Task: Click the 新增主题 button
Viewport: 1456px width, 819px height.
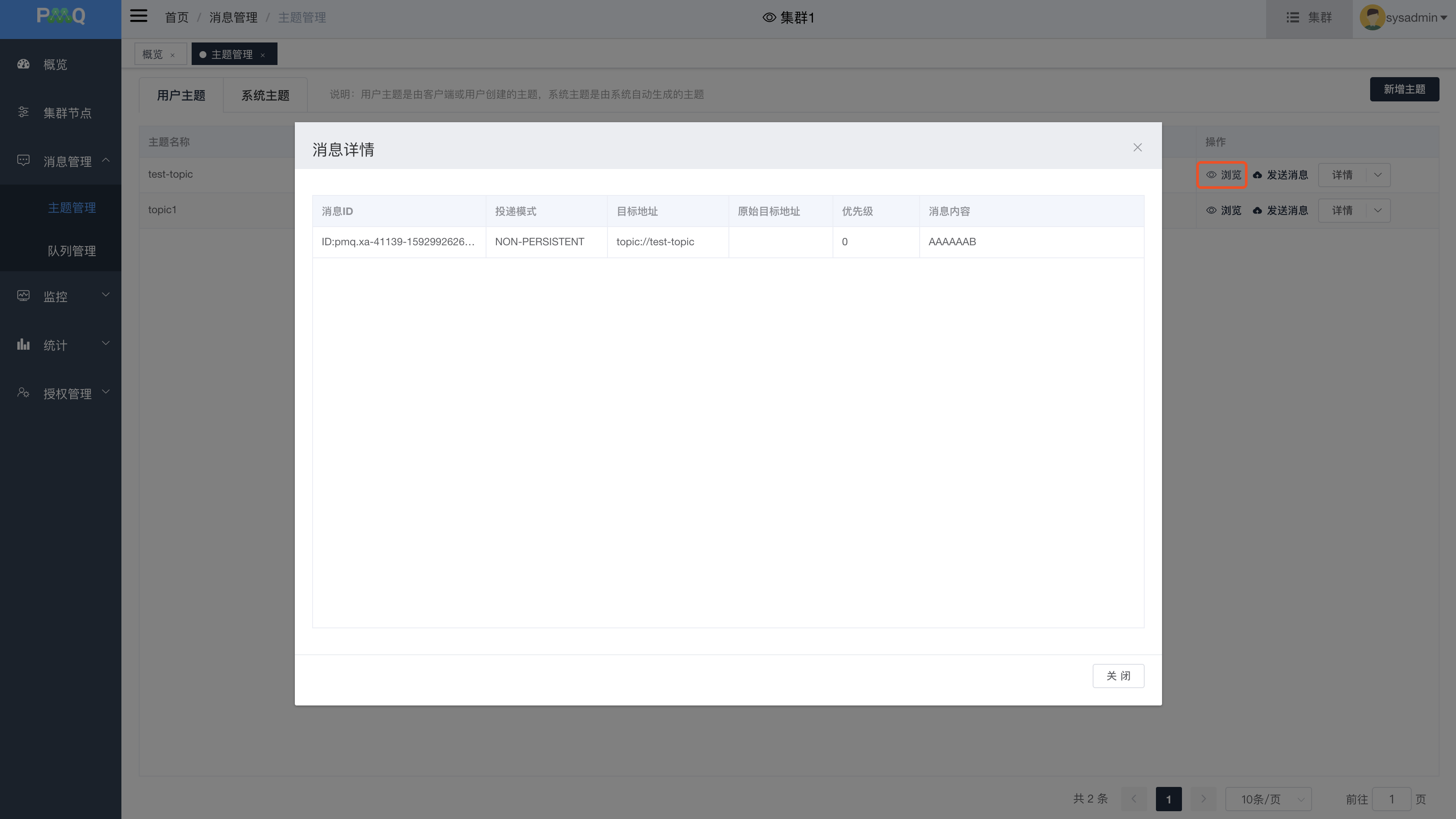Action: click(1404, 89)
